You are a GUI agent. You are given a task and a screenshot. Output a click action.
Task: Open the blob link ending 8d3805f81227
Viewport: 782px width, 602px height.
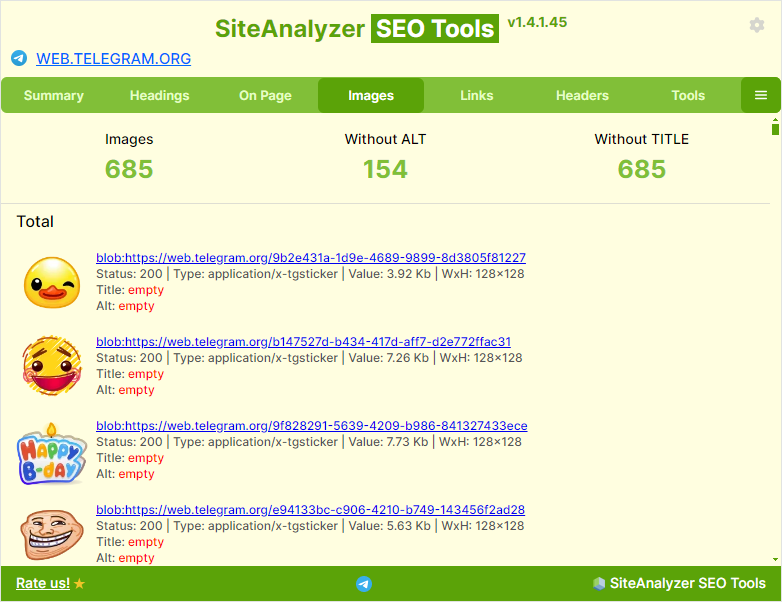click(311, 258)
